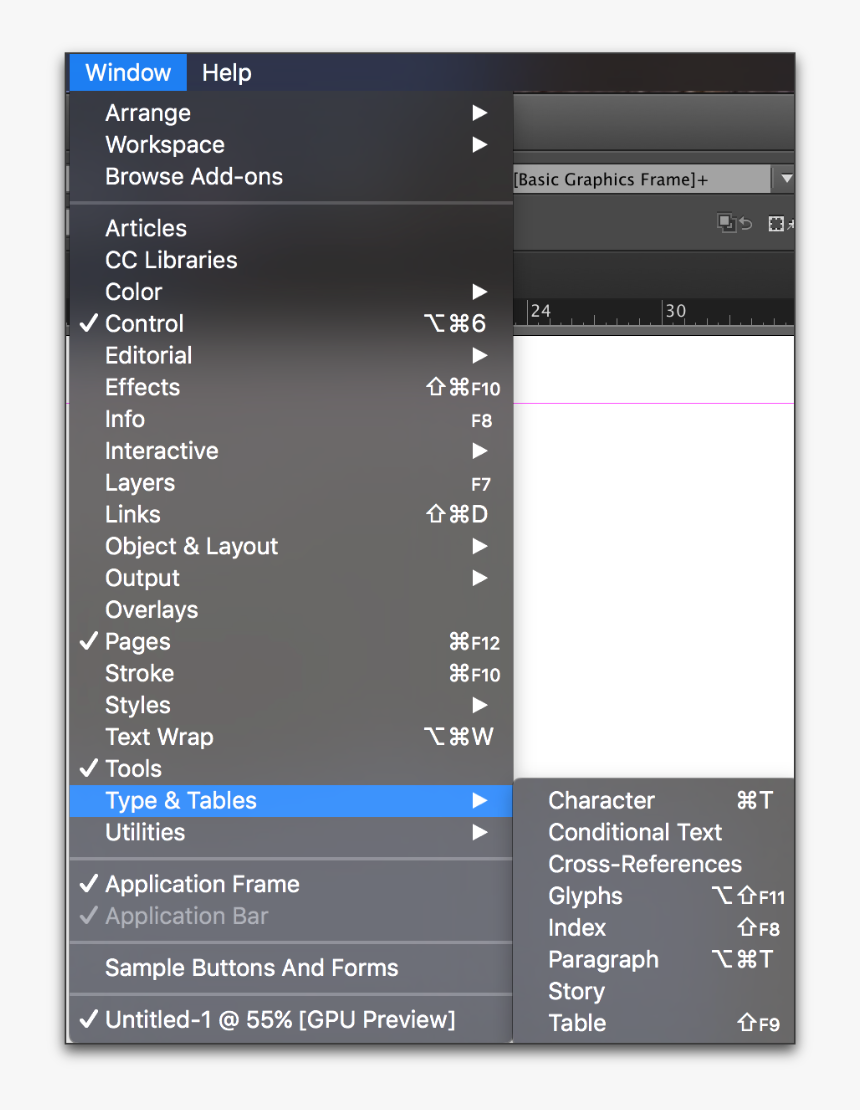Expand the Styles submenu

(291, 705)
